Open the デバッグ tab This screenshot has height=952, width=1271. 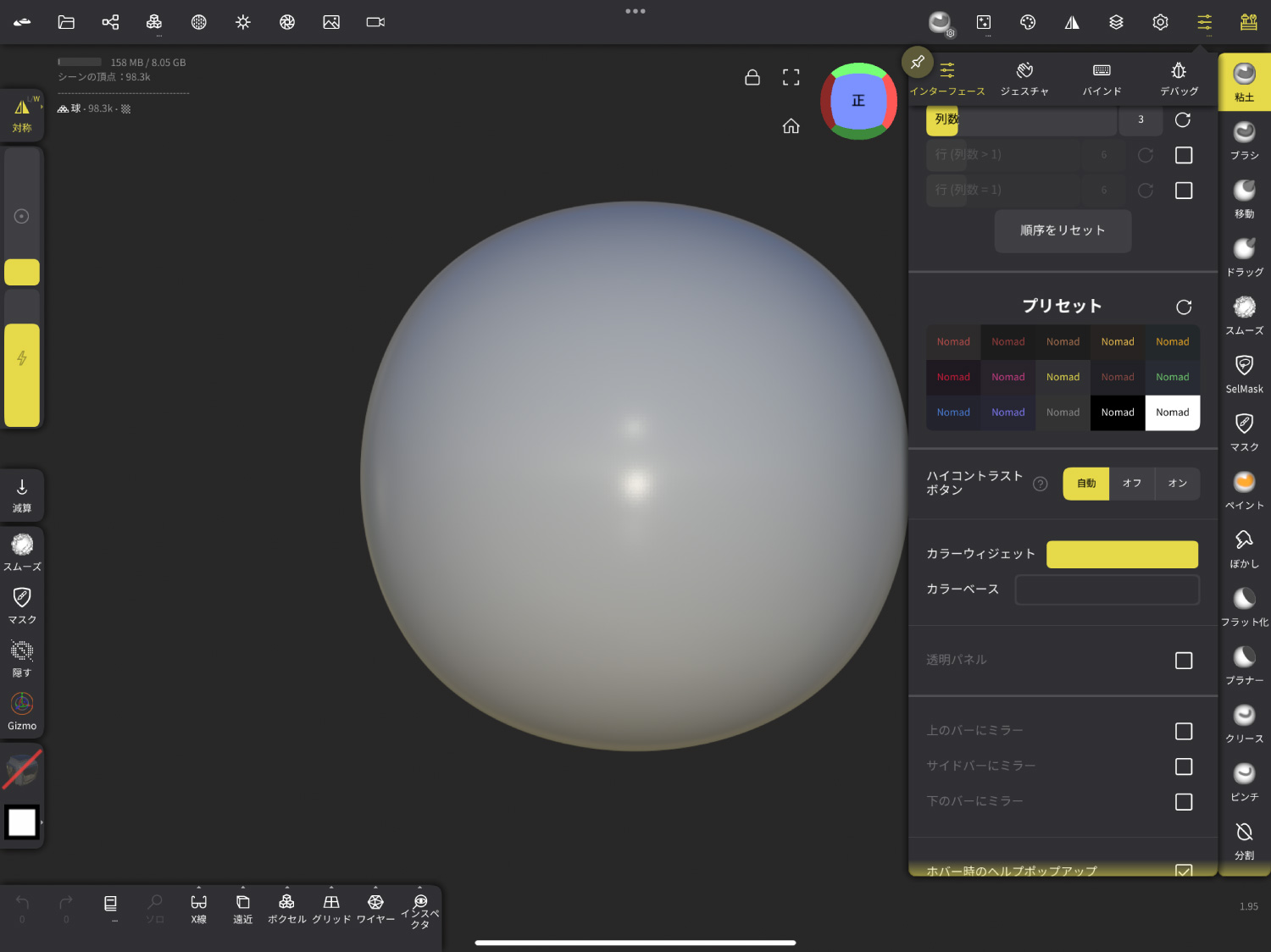tap(1179, 78)
